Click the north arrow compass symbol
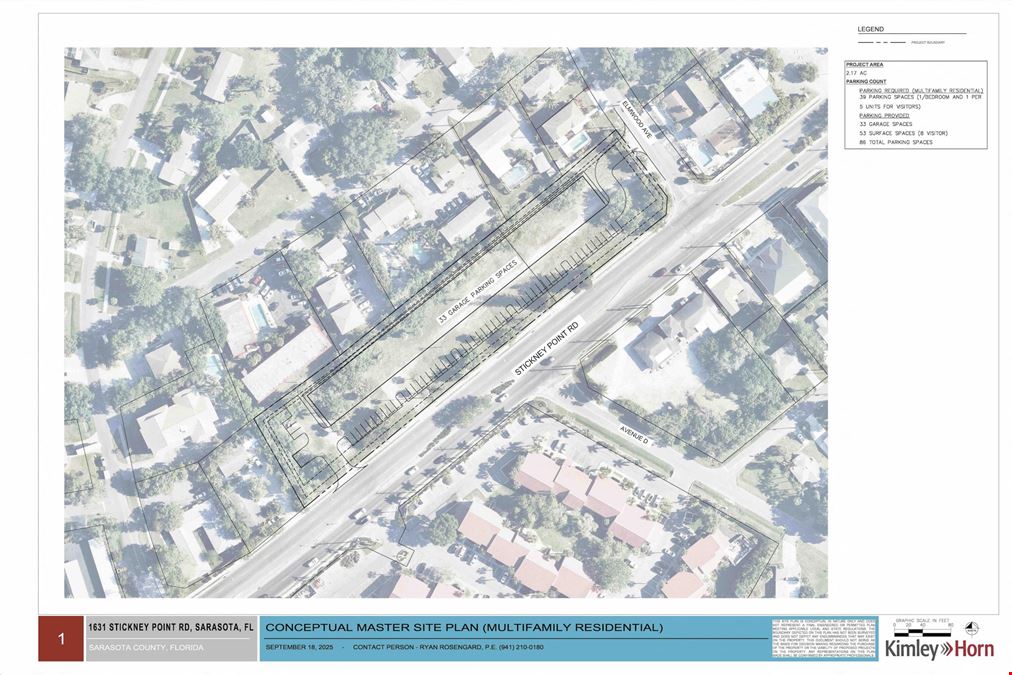This screenshot has width=1012, height=675. pos(971,629)
